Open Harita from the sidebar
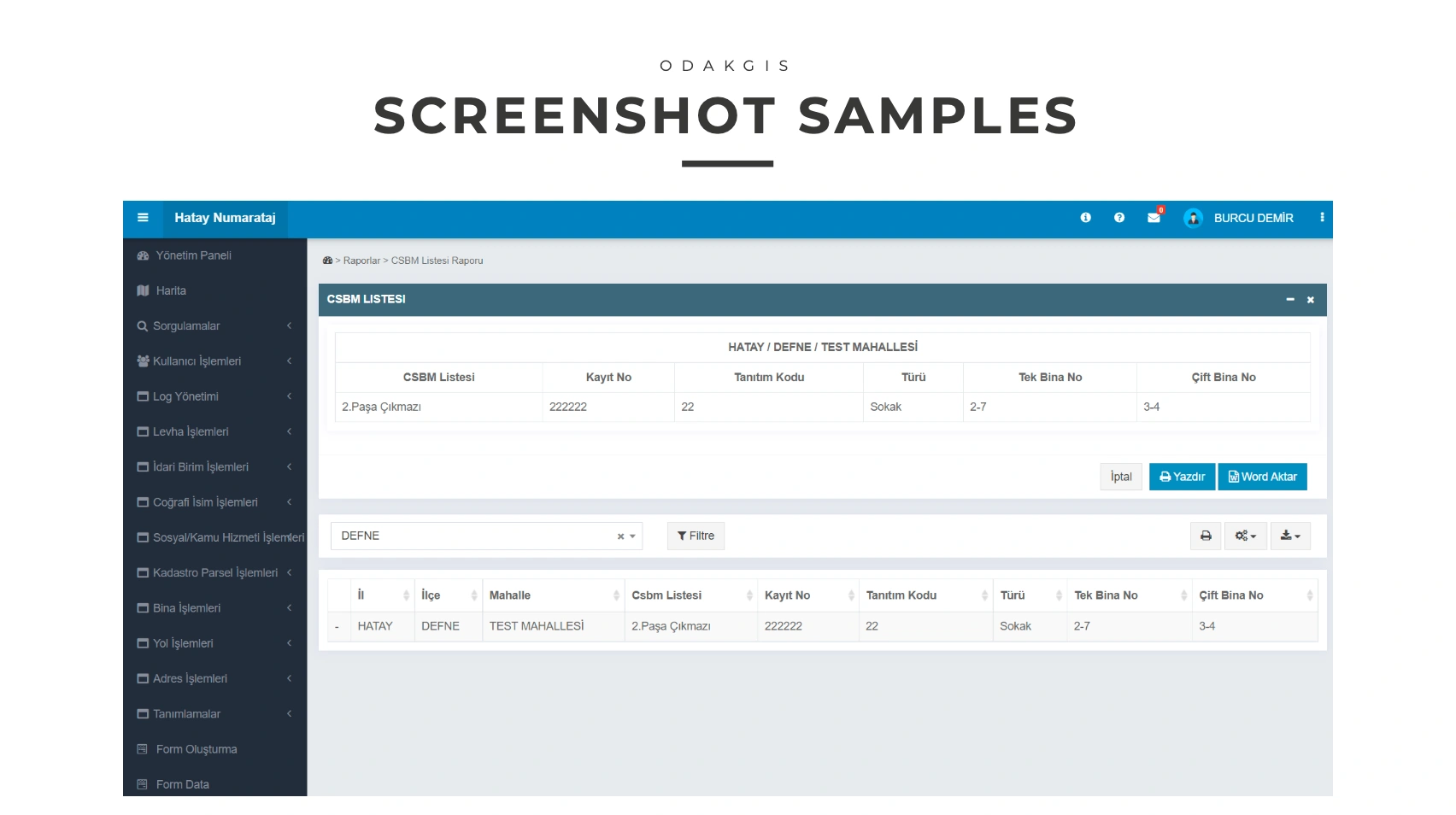This screenshot has width=1456, height=815. (x=171, y=290)
